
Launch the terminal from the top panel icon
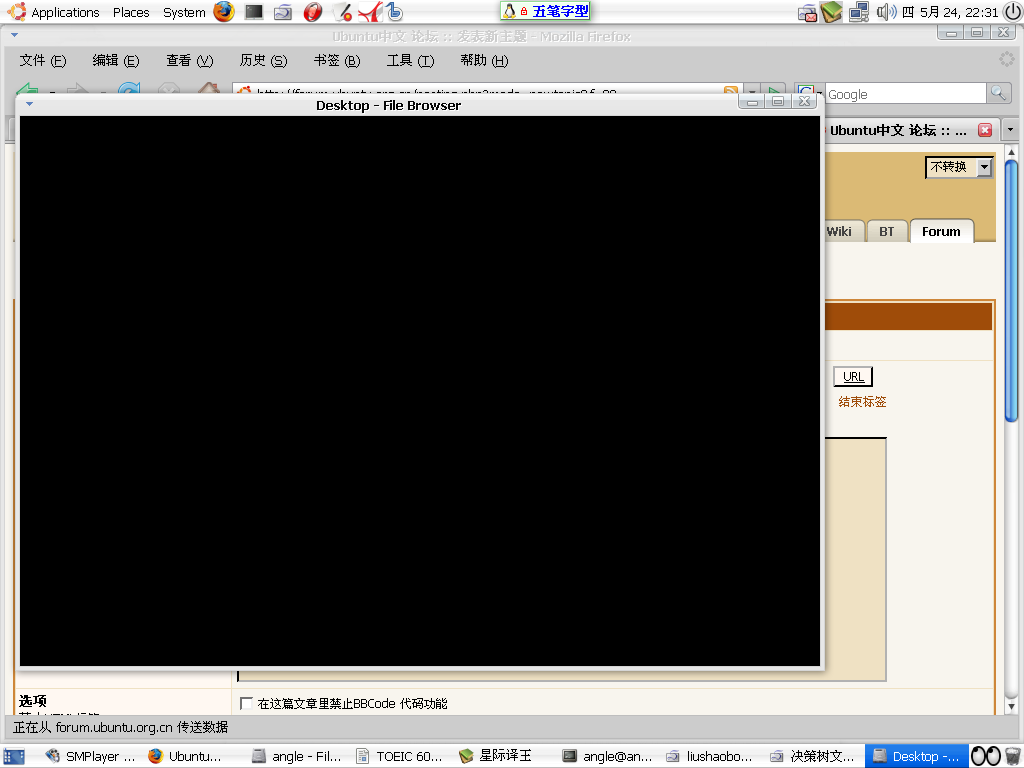pyautogui.click(x=253, y=11)
